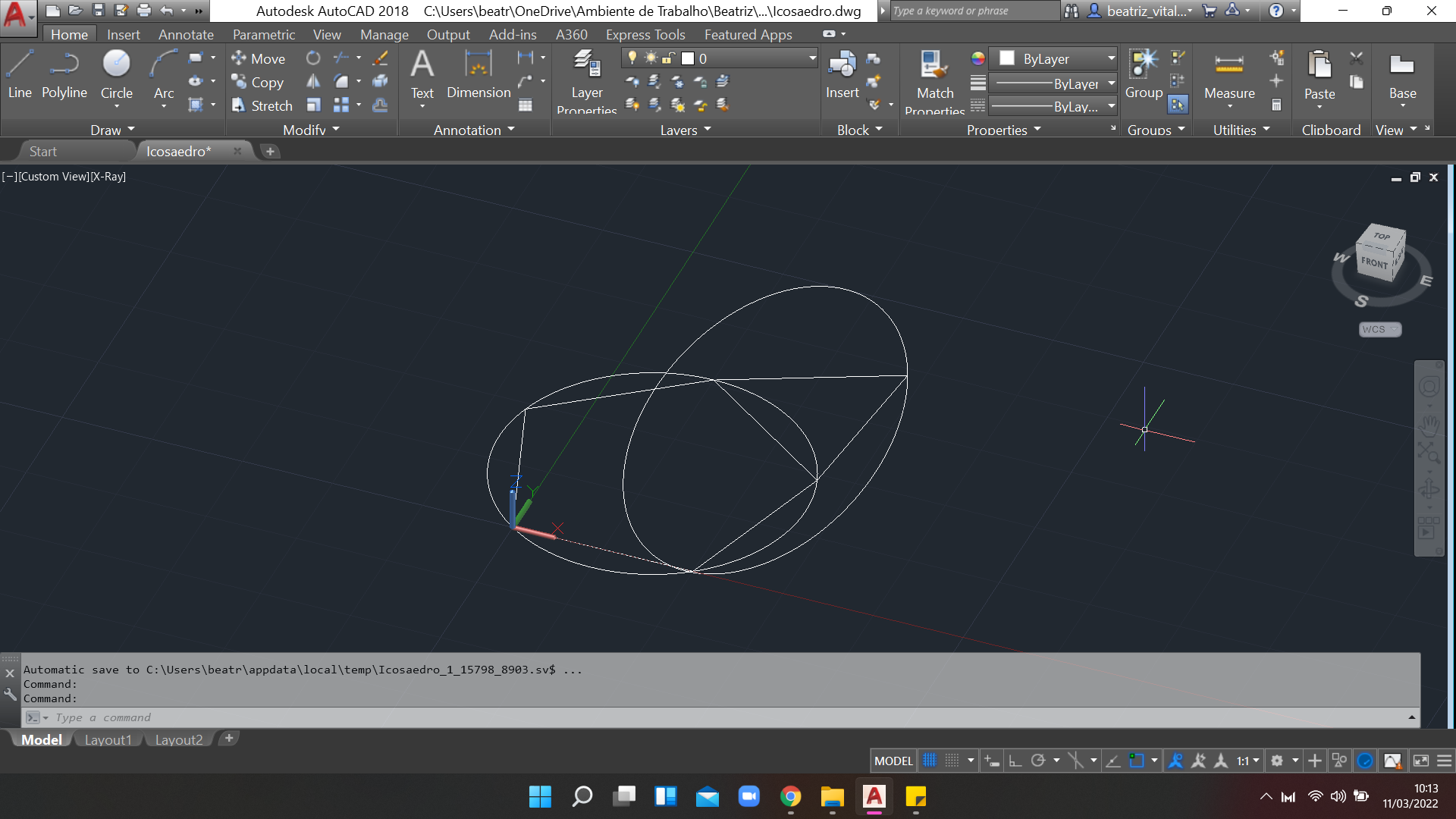Go to the Express Tools tab

pos(645,34)
